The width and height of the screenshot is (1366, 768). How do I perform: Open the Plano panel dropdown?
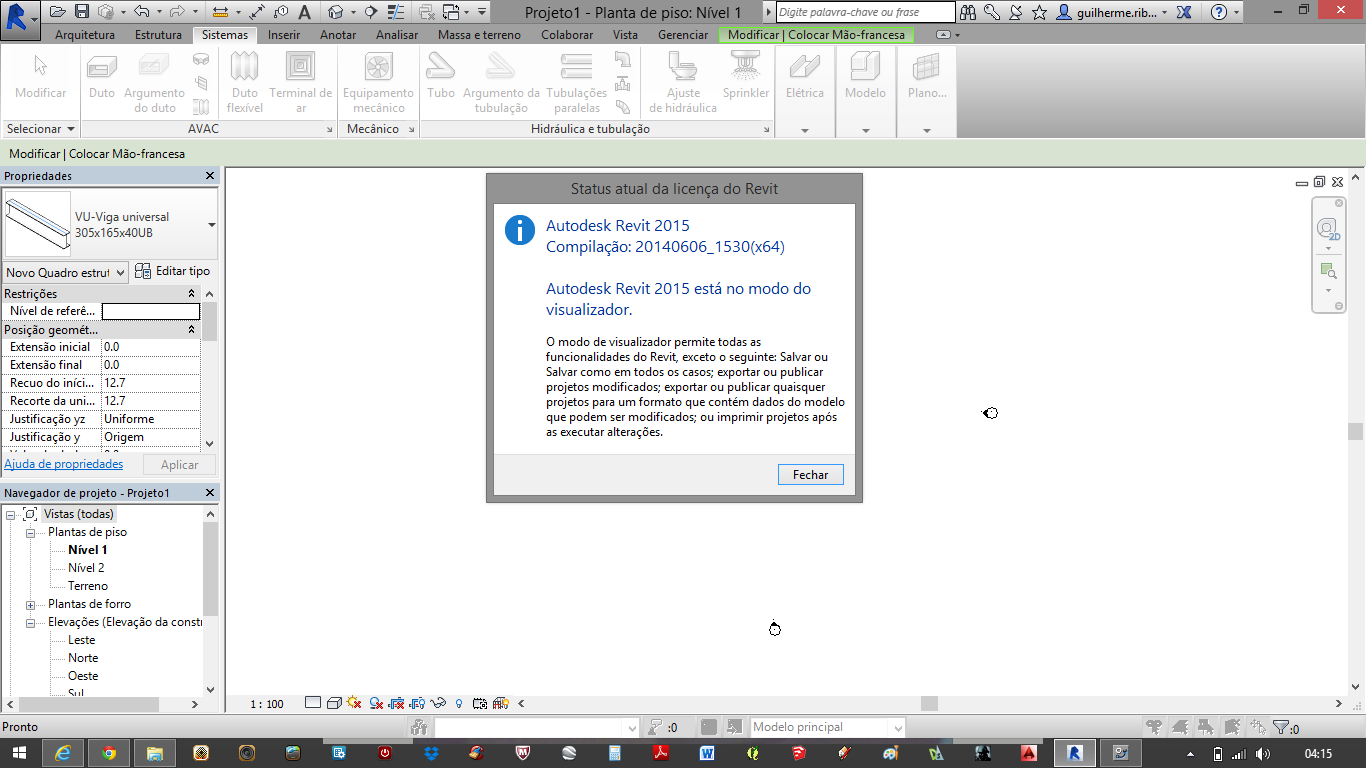click(926, 130)
